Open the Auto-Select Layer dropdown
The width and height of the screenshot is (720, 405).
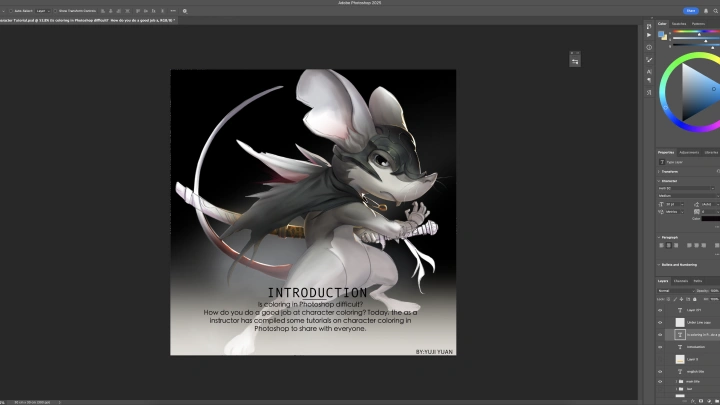[43, 11]
